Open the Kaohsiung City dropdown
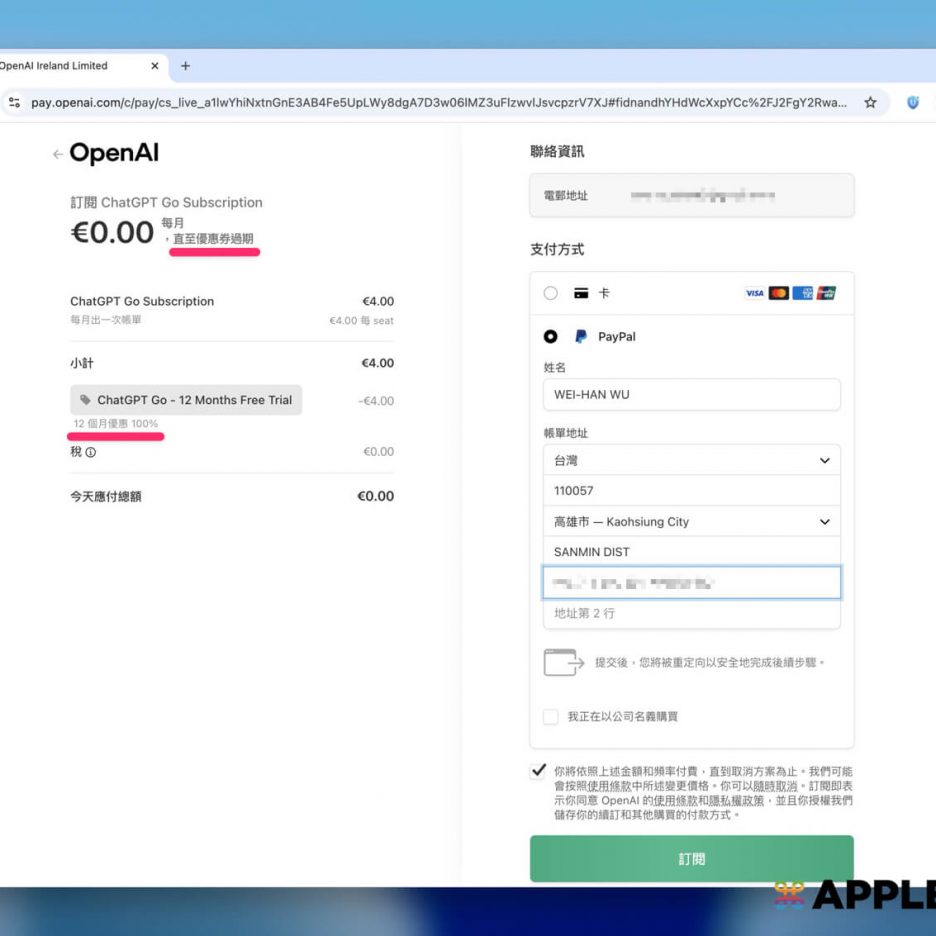 [x=691, y=522]
